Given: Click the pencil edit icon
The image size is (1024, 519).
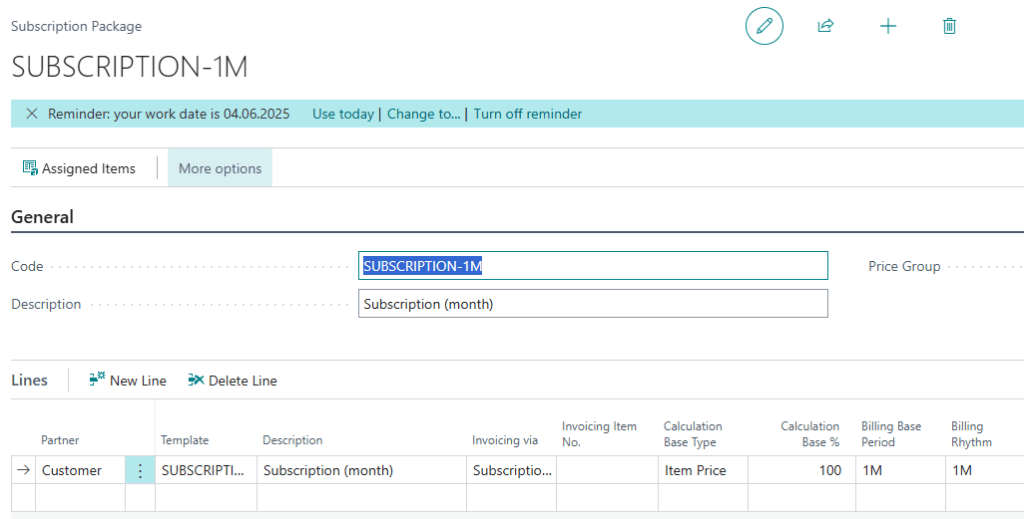Looking at the screenshot, I should tap(764, 26).
